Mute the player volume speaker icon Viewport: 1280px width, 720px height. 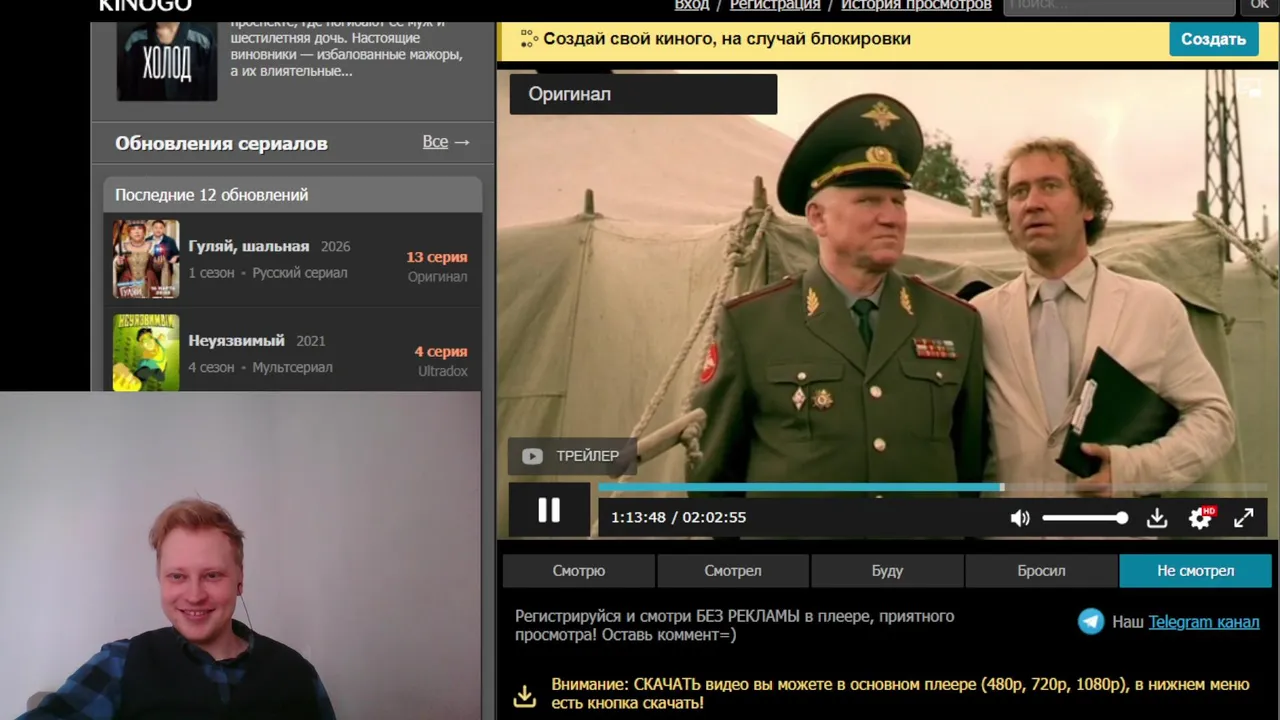click(x=1019, y=518)
